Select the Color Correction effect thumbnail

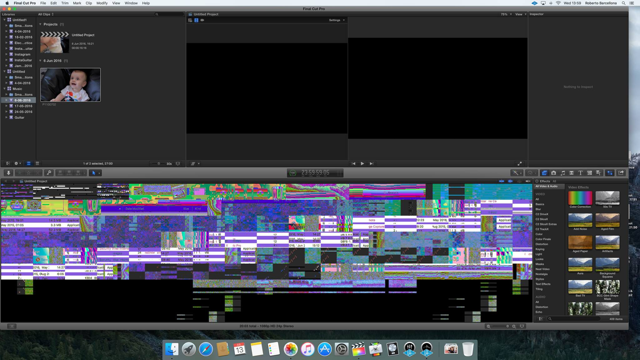click(580, 198)
